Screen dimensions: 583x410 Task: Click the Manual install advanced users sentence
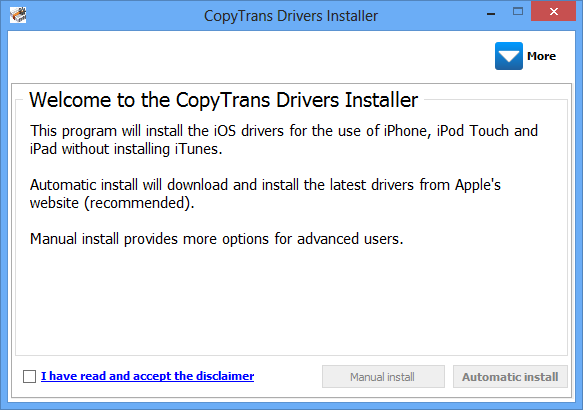pos(216,239)
